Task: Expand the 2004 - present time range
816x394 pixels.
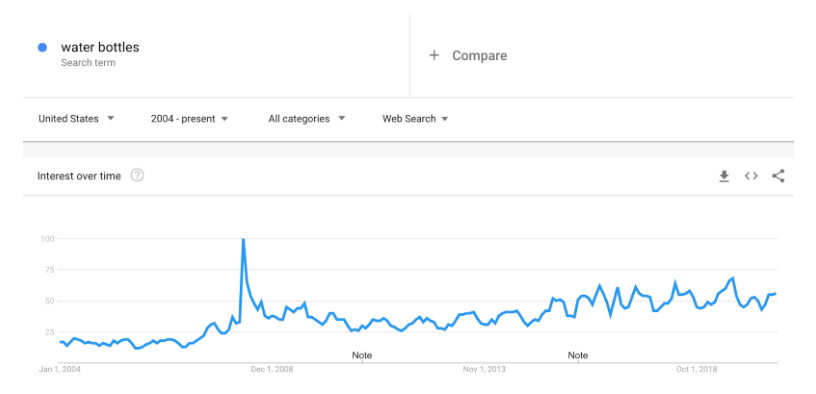Action: click(189, 119)
